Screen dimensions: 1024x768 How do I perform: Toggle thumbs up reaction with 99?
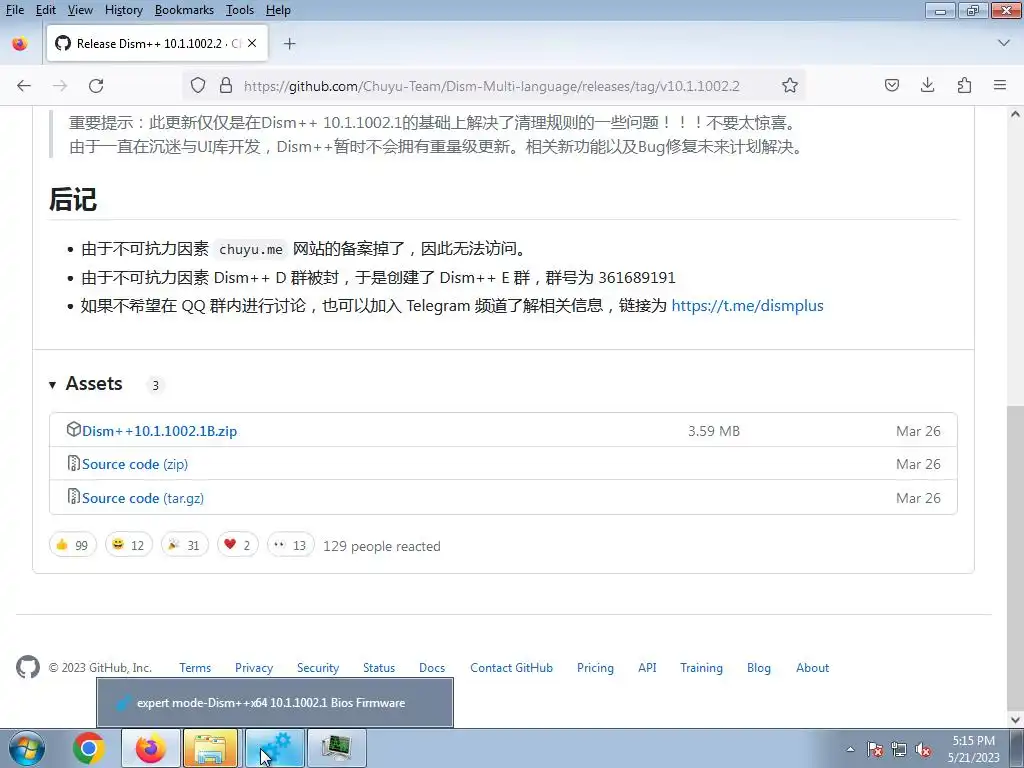tap(72, 545)
